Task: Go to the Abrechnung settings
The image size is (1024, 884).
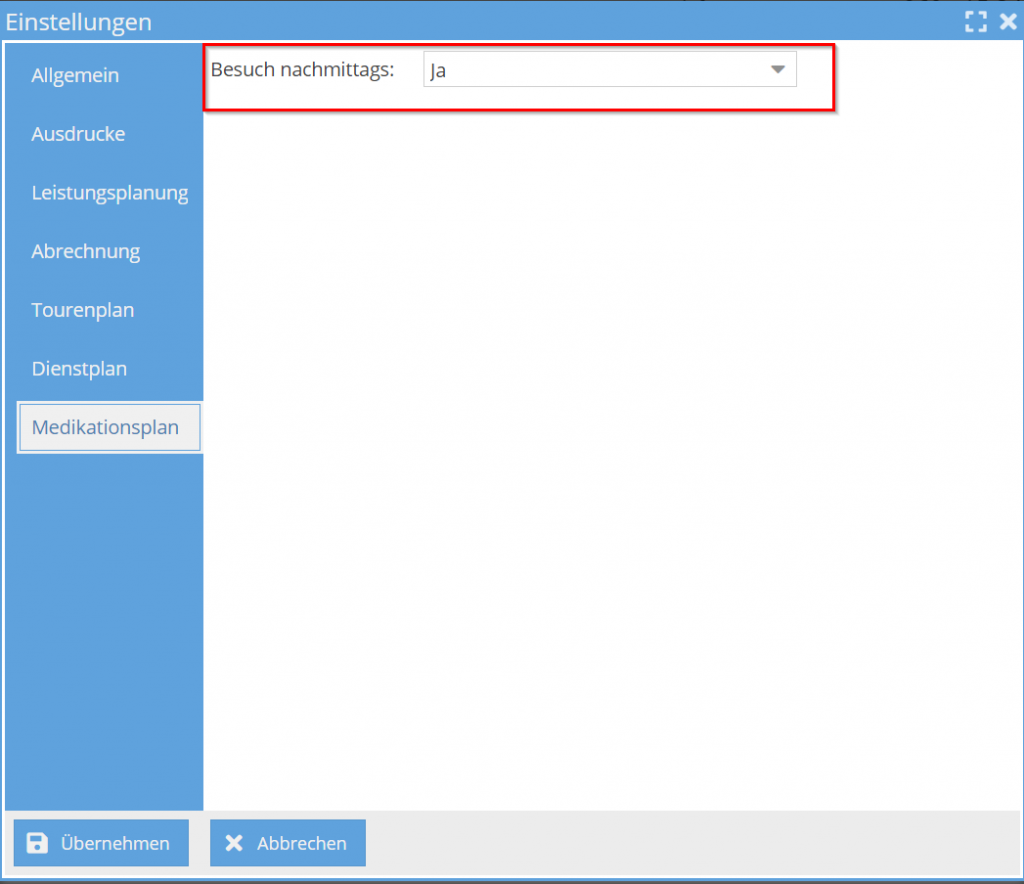Action: point(85,252)
